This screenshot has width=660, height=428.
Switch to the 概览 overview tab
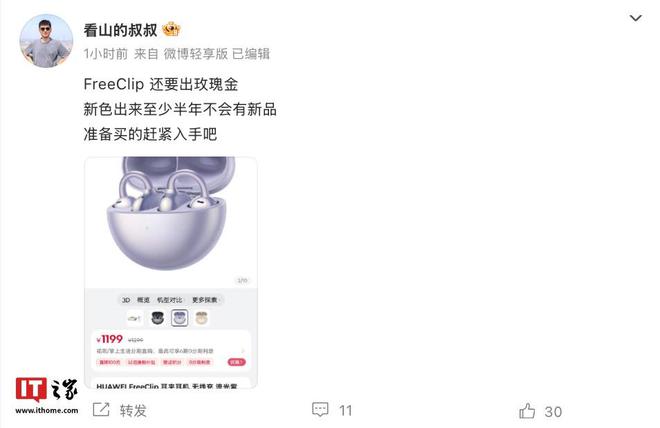coord(143,300)
